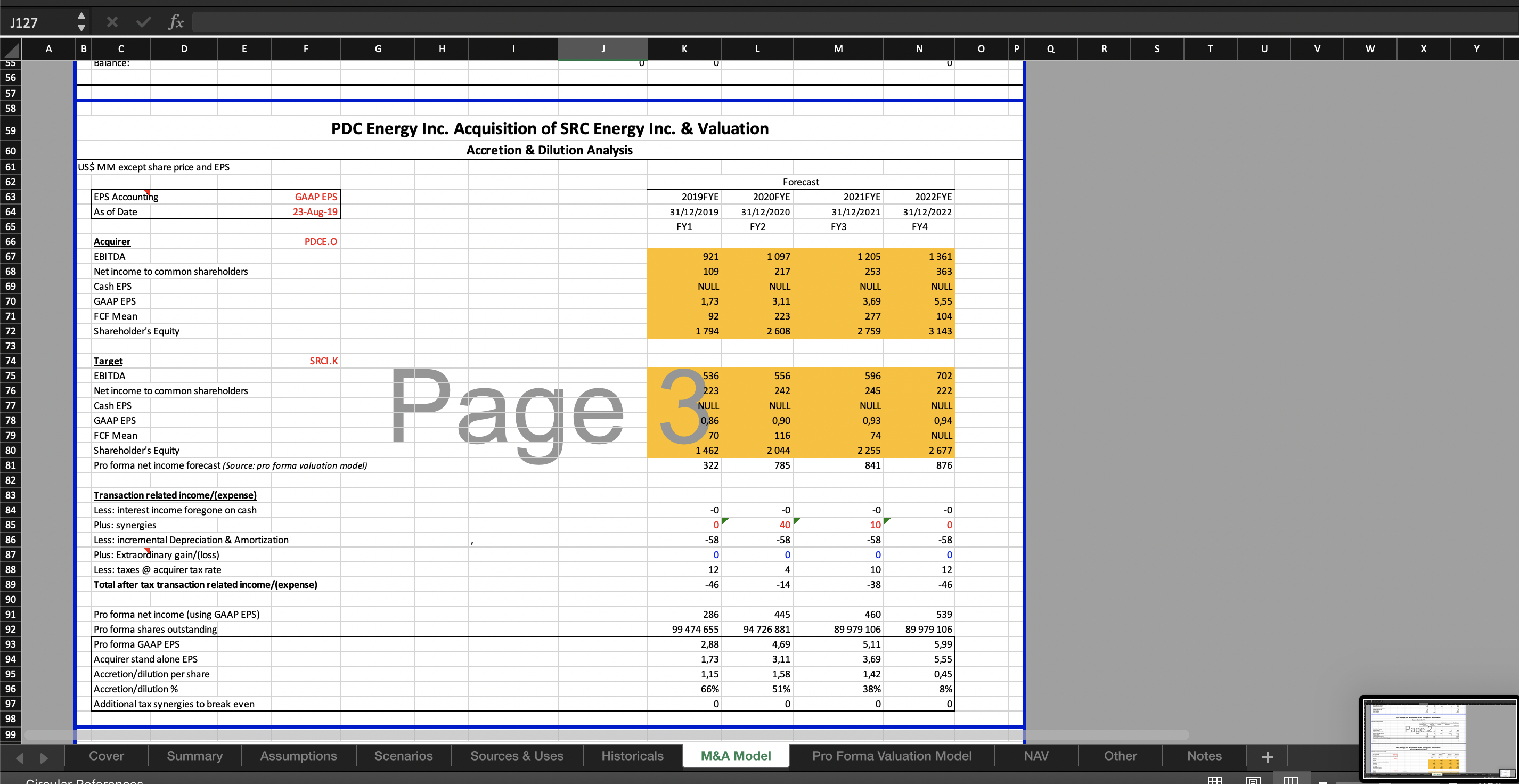The width and height of the screenshot is (1519, 784).
Task: Open the Sources & Uses tab
Action: click(517, 756)
